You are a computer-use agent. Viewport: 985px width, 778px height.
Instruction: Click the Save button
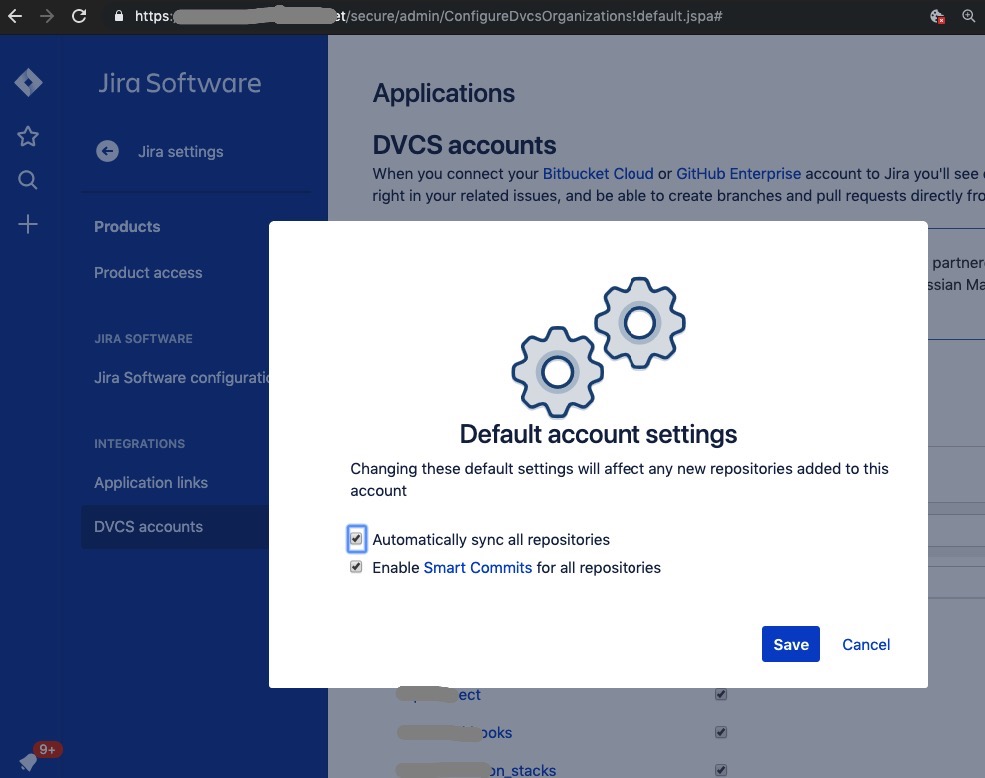[790, 644]
